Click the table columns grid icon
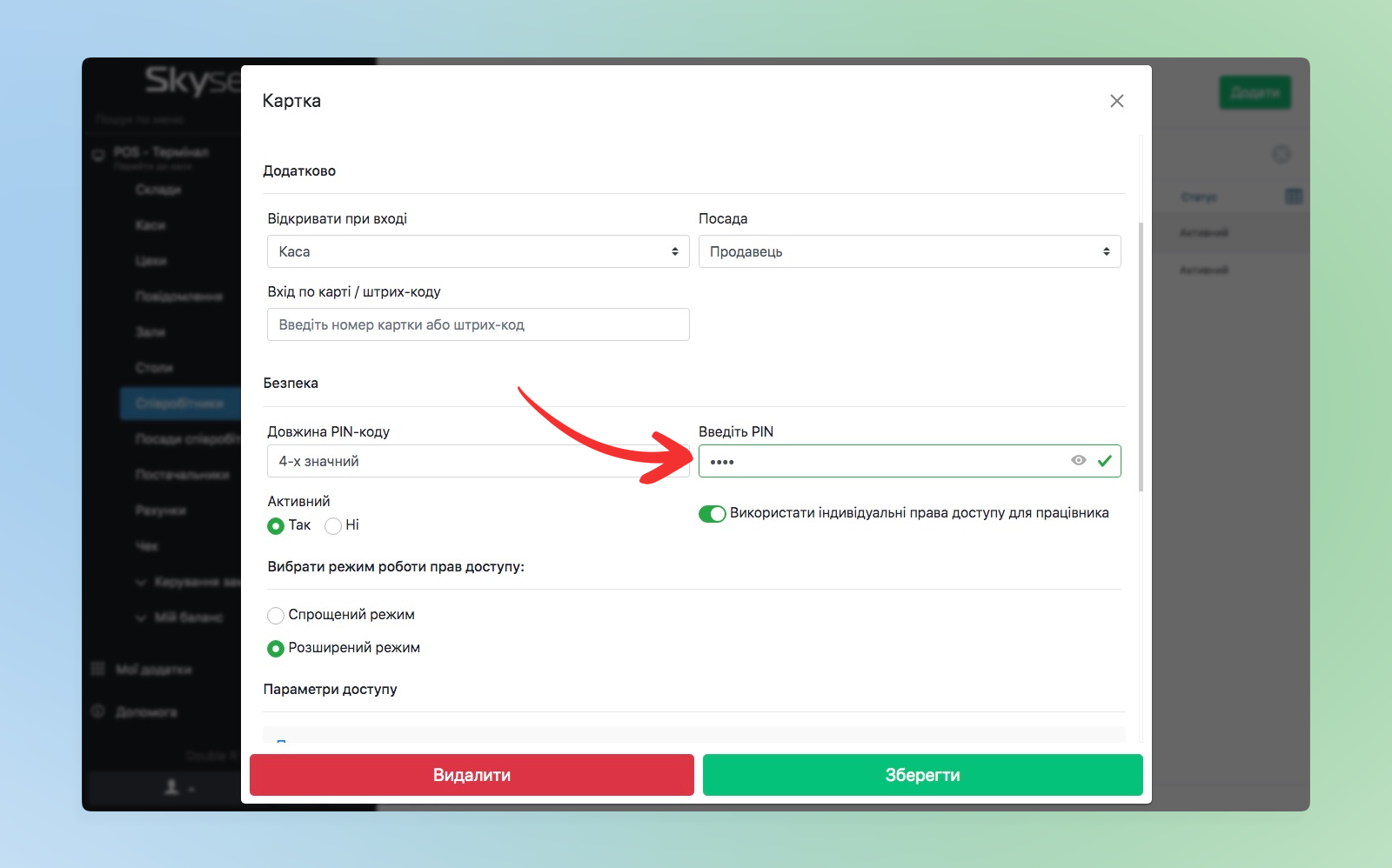This screenshot has height=868, width=1392. tap(1293, 197)
